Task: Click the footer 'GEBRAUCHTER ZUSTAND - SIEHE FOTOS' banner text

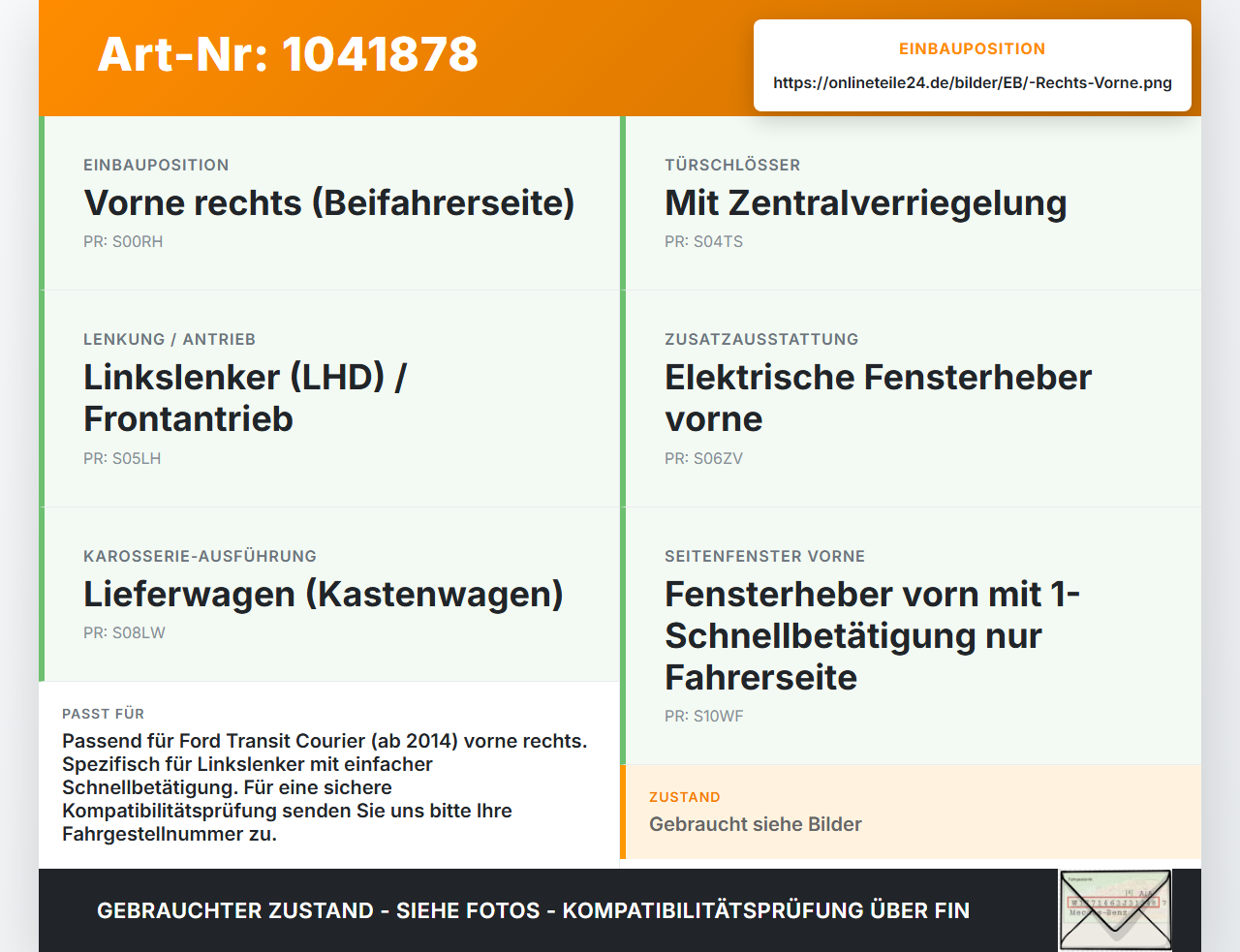Action: 533,911
